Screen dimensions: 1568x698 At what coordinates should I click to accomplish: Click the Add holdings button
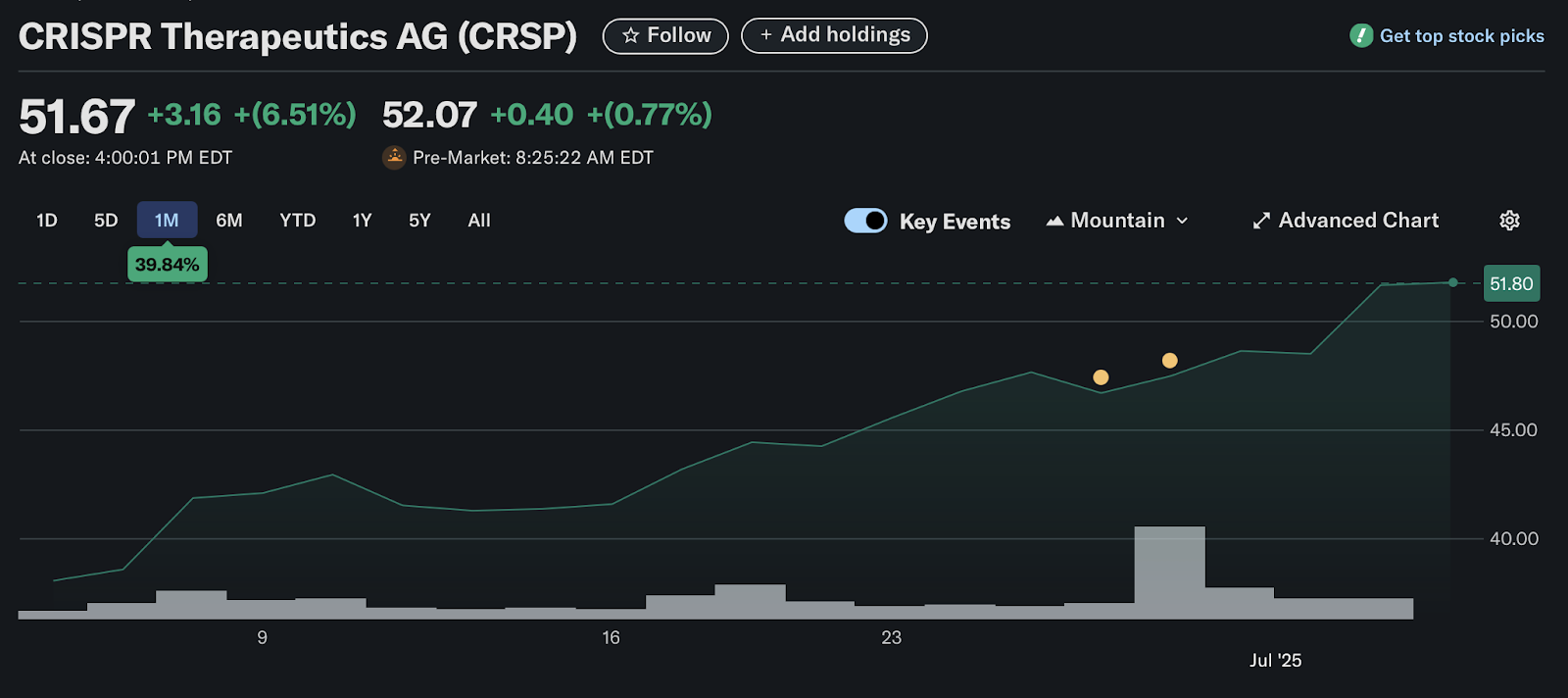click(834, 35)
